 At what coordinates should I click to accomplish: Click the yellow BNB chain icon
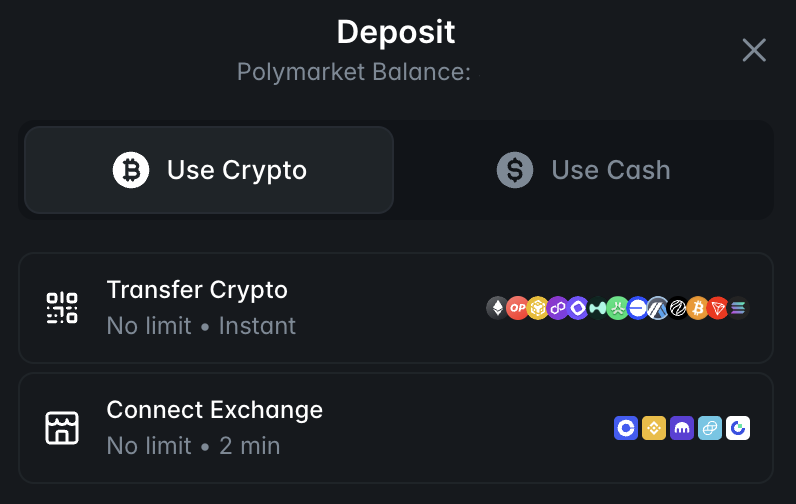click(x=537, y=308)
